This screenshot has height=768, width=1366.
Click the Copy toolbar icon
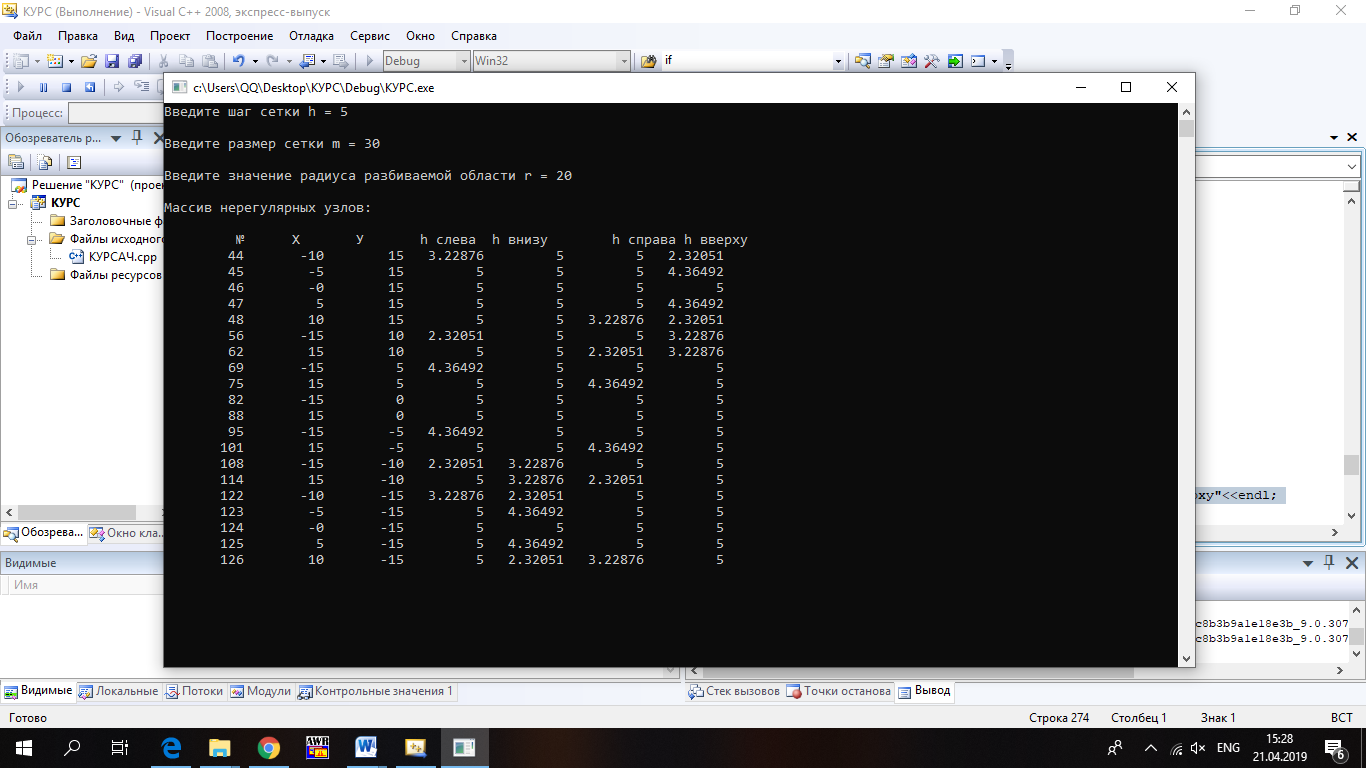point(186,61)
